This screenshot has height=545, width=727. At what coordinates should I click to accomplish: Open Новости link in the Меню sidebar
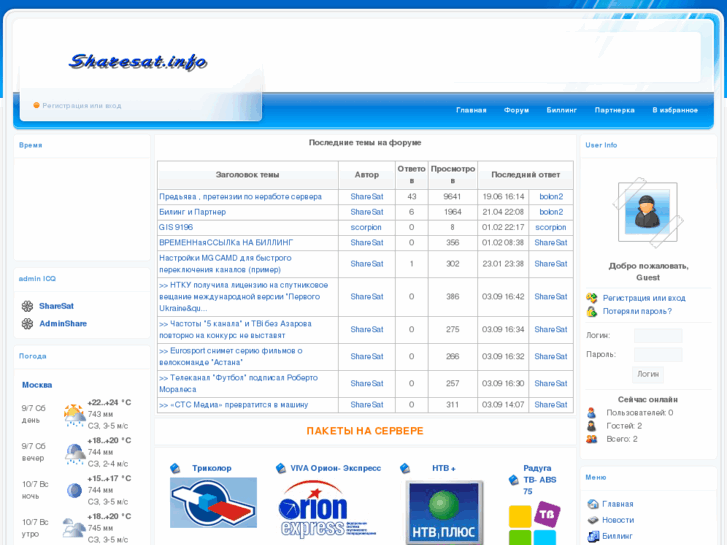pyautogui.click(x=618, y=520)
